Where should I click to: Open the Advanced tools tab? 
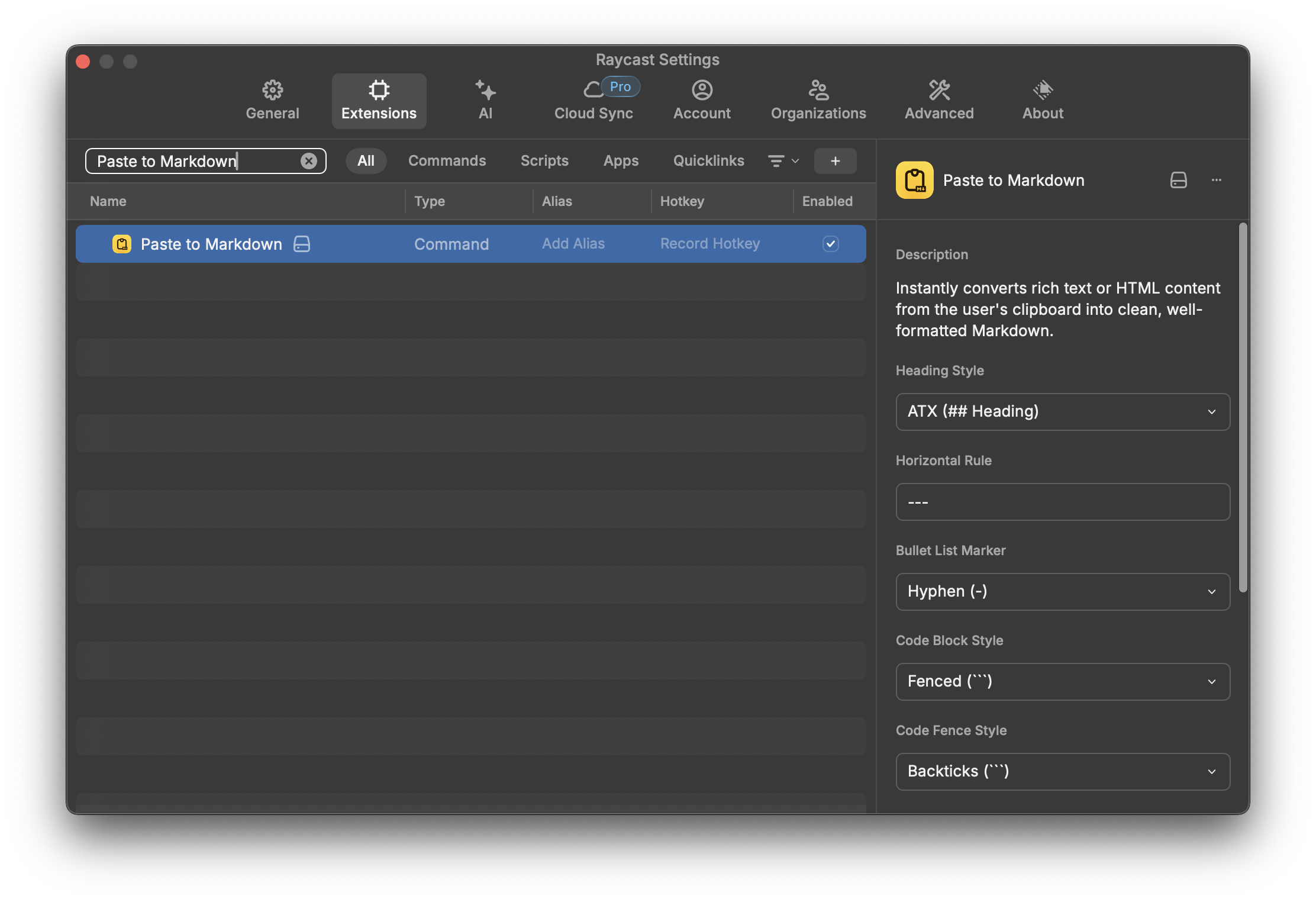pos(939,101)
